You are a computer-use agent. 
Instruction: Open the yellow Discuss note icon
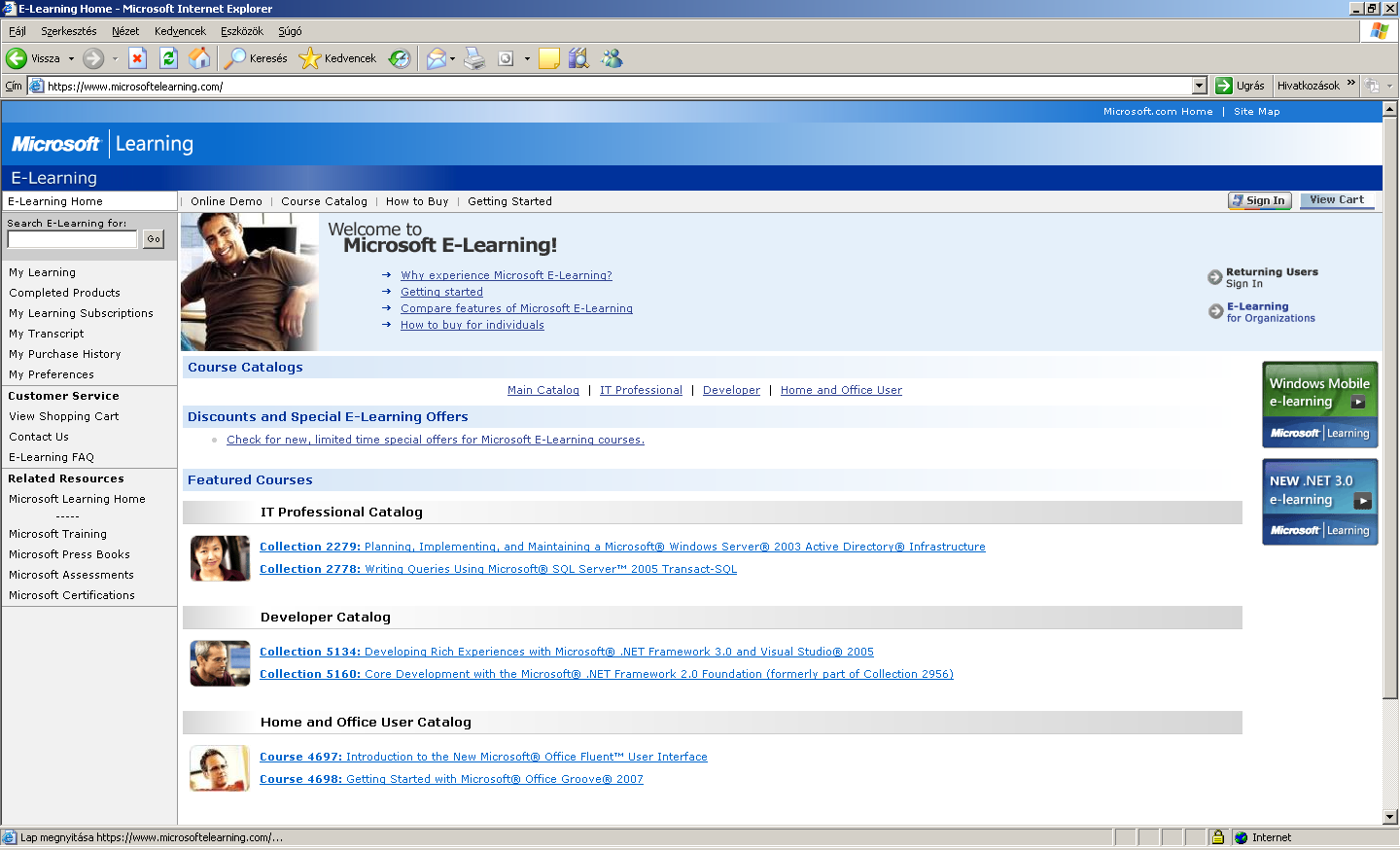(x=549, y=58)
